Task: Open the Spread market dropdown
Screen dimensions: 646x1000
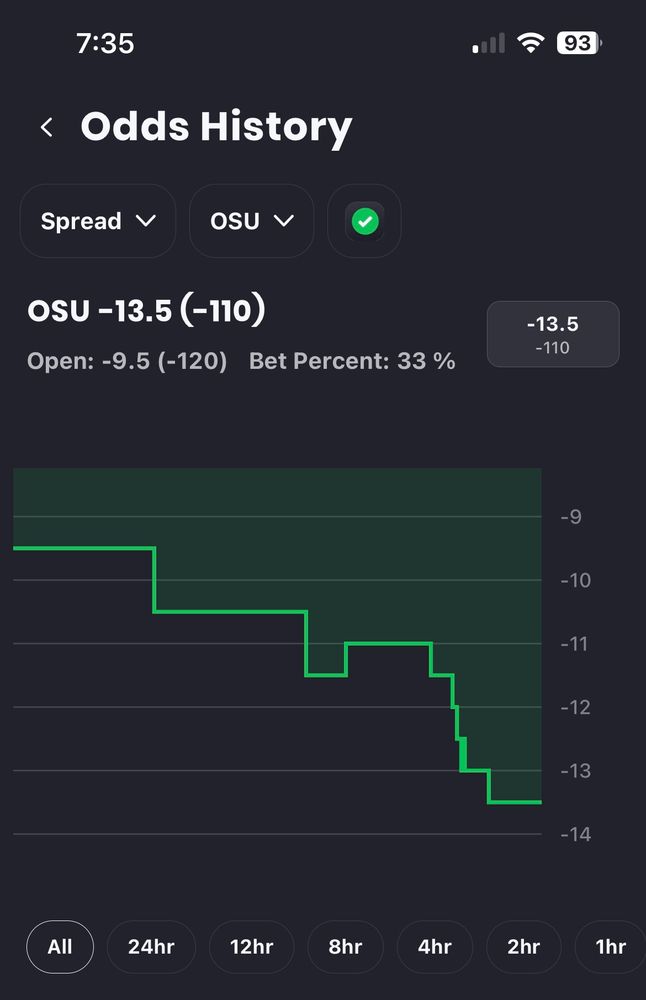Action: pos(98,221)
